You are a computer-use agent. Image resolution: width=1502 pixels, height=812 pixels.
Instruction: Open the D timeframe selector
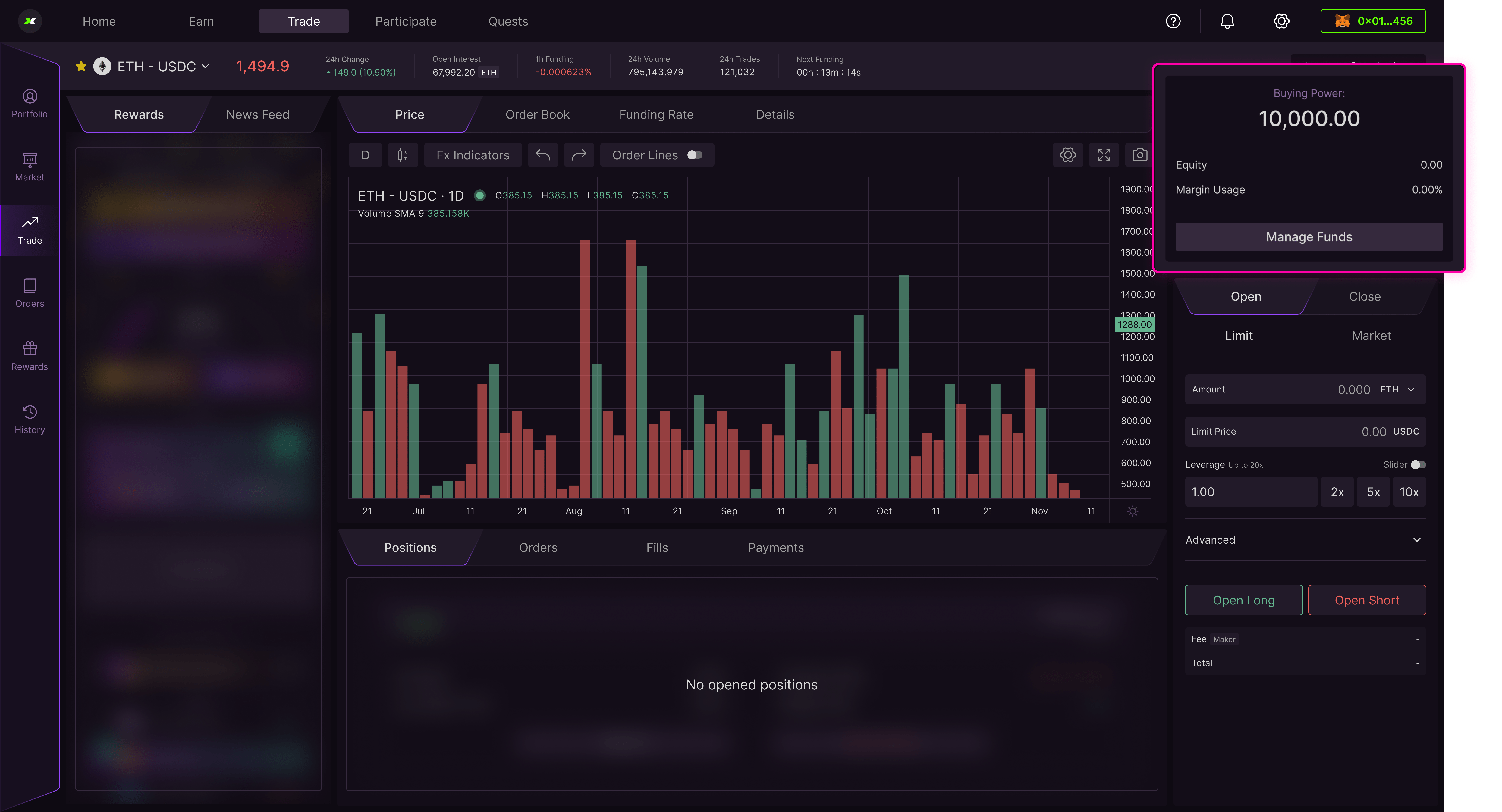point(366,155)
